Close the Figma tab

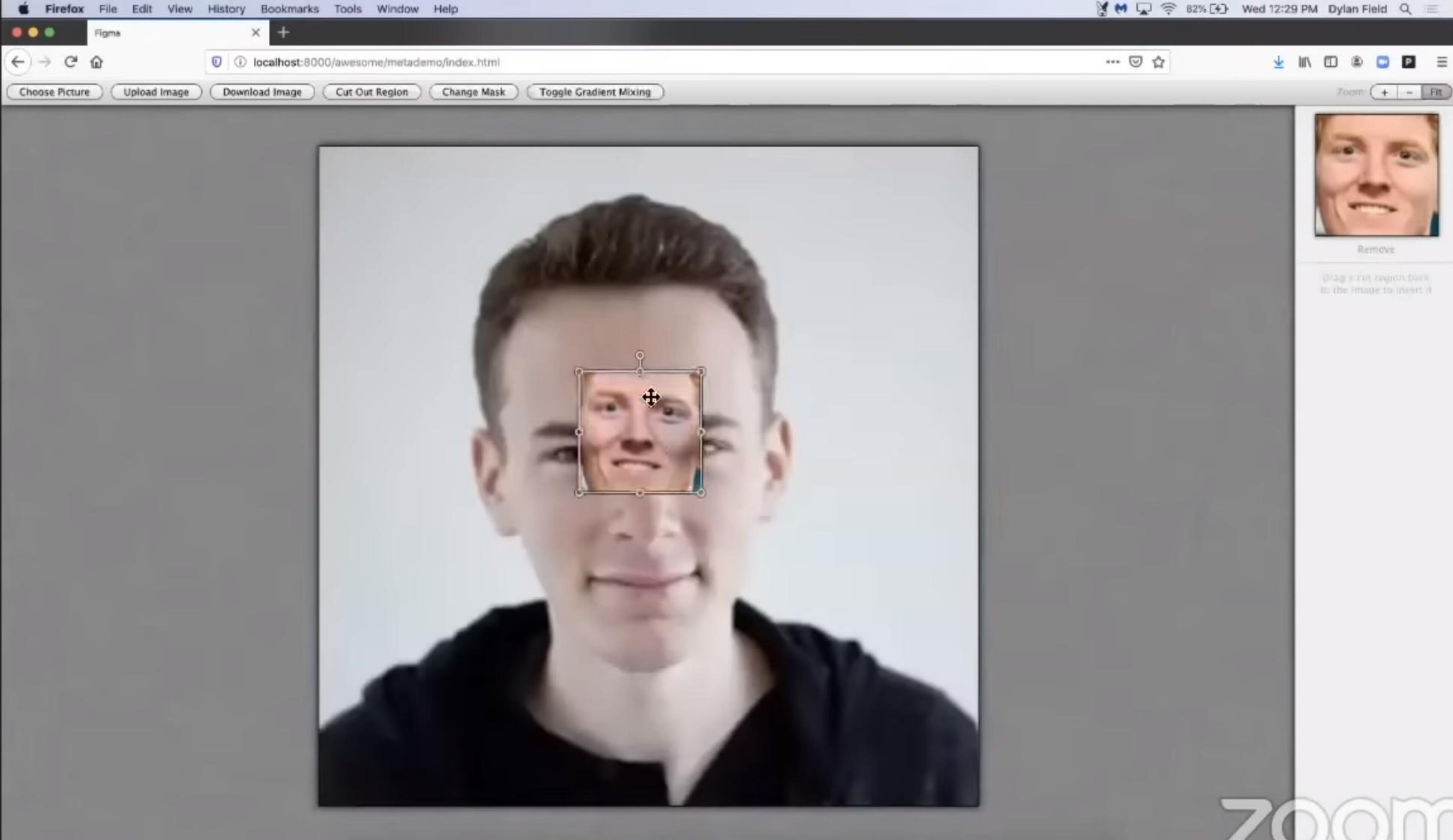(x=256, y=32)
